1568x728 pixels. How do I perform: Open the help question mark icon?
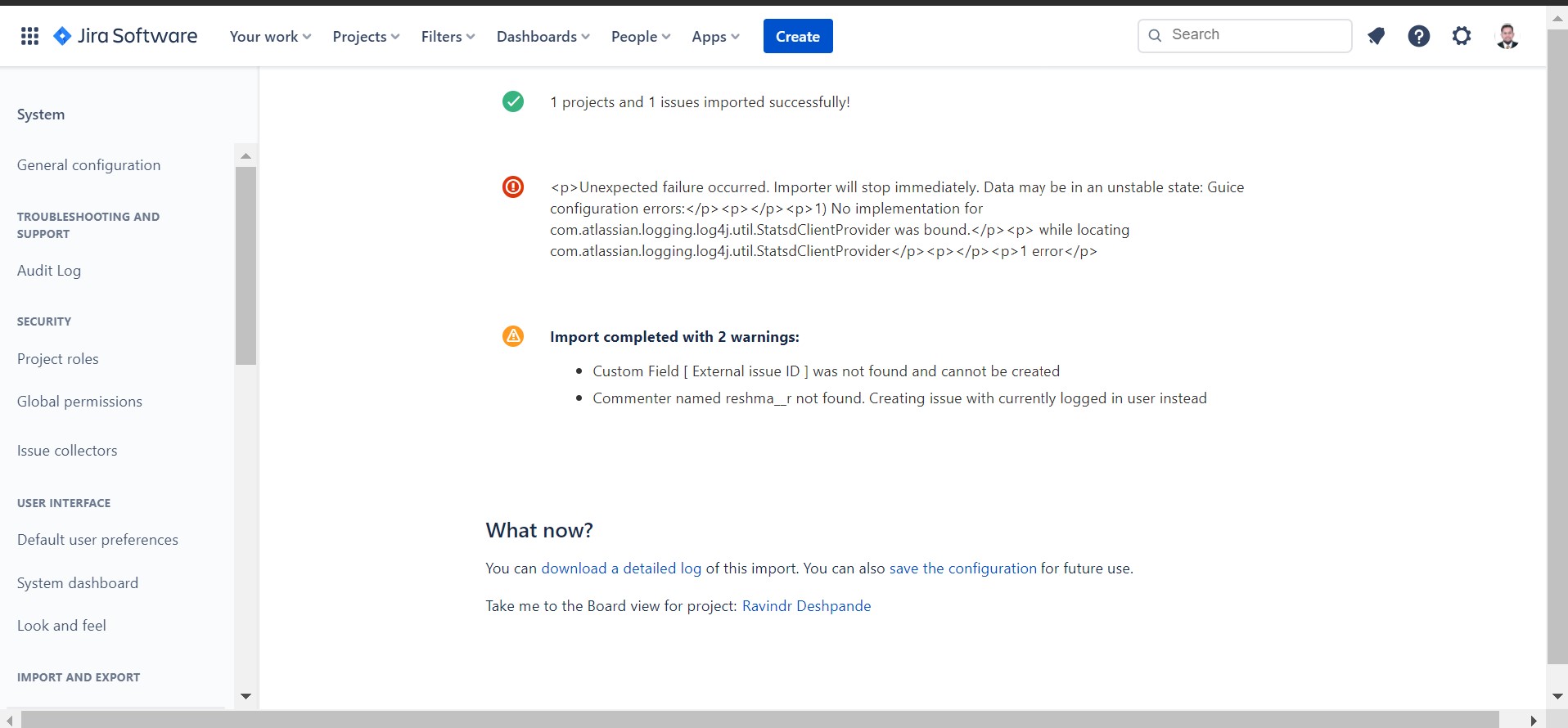coord(1419,36)
